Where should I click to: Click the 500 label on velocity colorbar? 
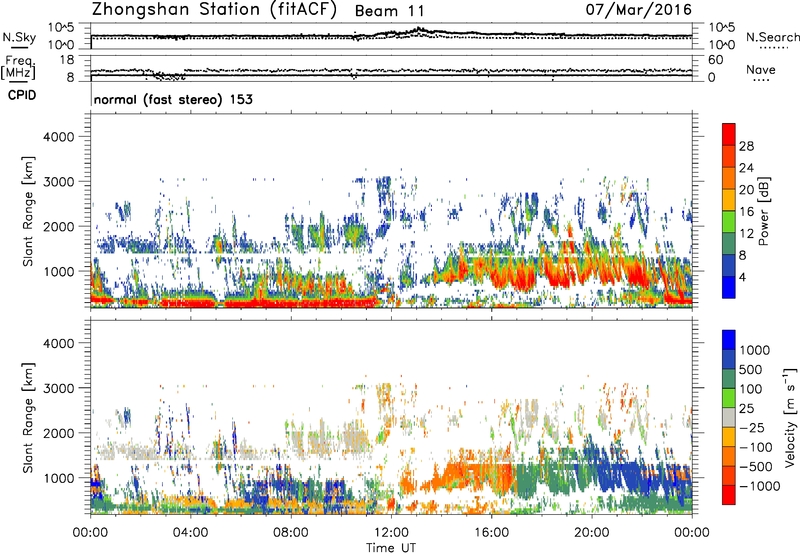click(x=751, y=370)
